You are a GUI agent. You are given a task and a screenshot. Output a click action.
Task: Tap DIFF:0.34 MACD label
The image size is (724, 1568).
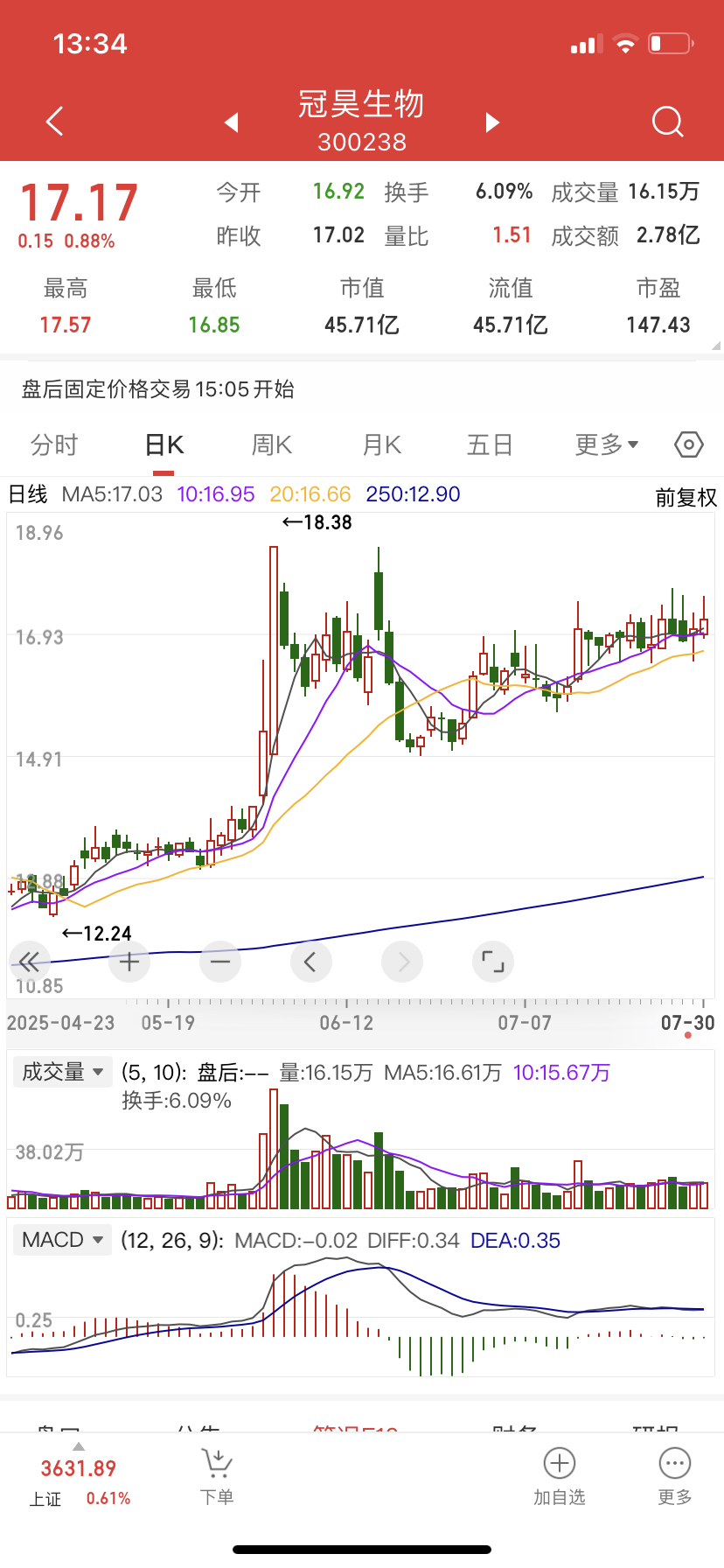[x=413, y=1241]
